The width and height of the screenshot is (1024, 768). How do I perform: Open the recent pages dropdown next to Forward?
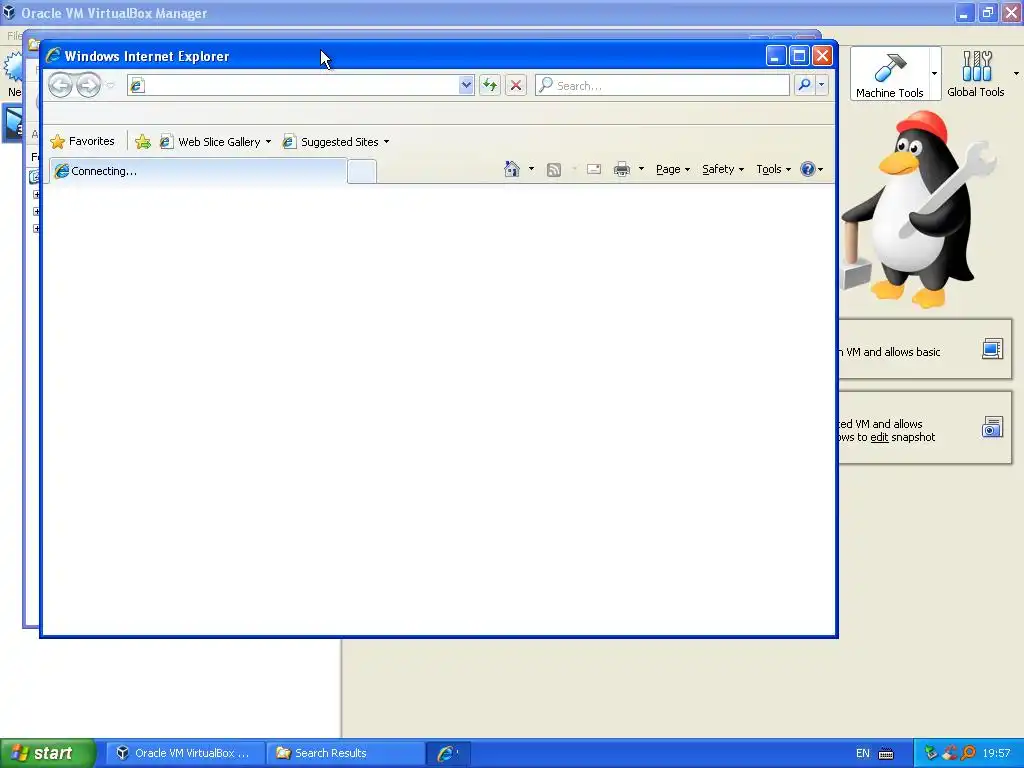tap(110, 86)
